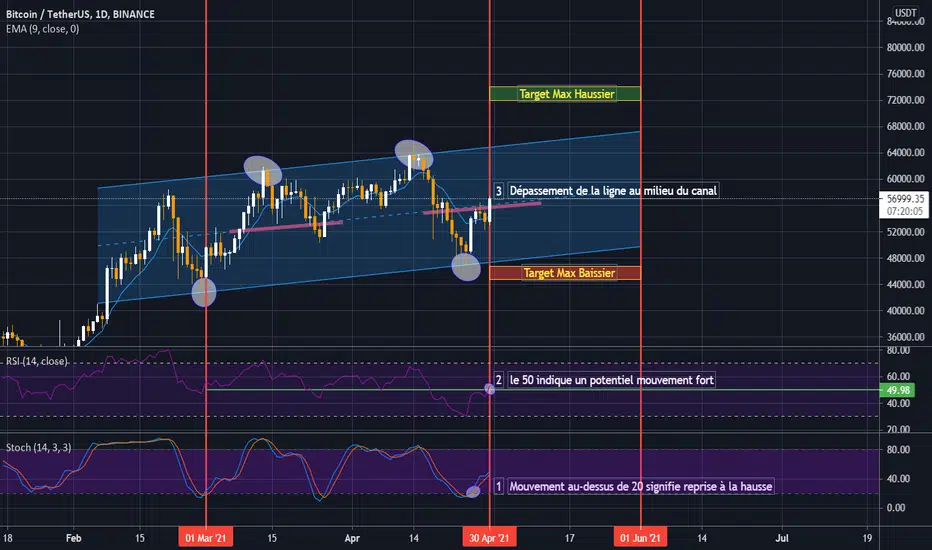Click the 44000.00 price axis level
Viewport: 932px width, 550px height.
click(x=906, y=284)
